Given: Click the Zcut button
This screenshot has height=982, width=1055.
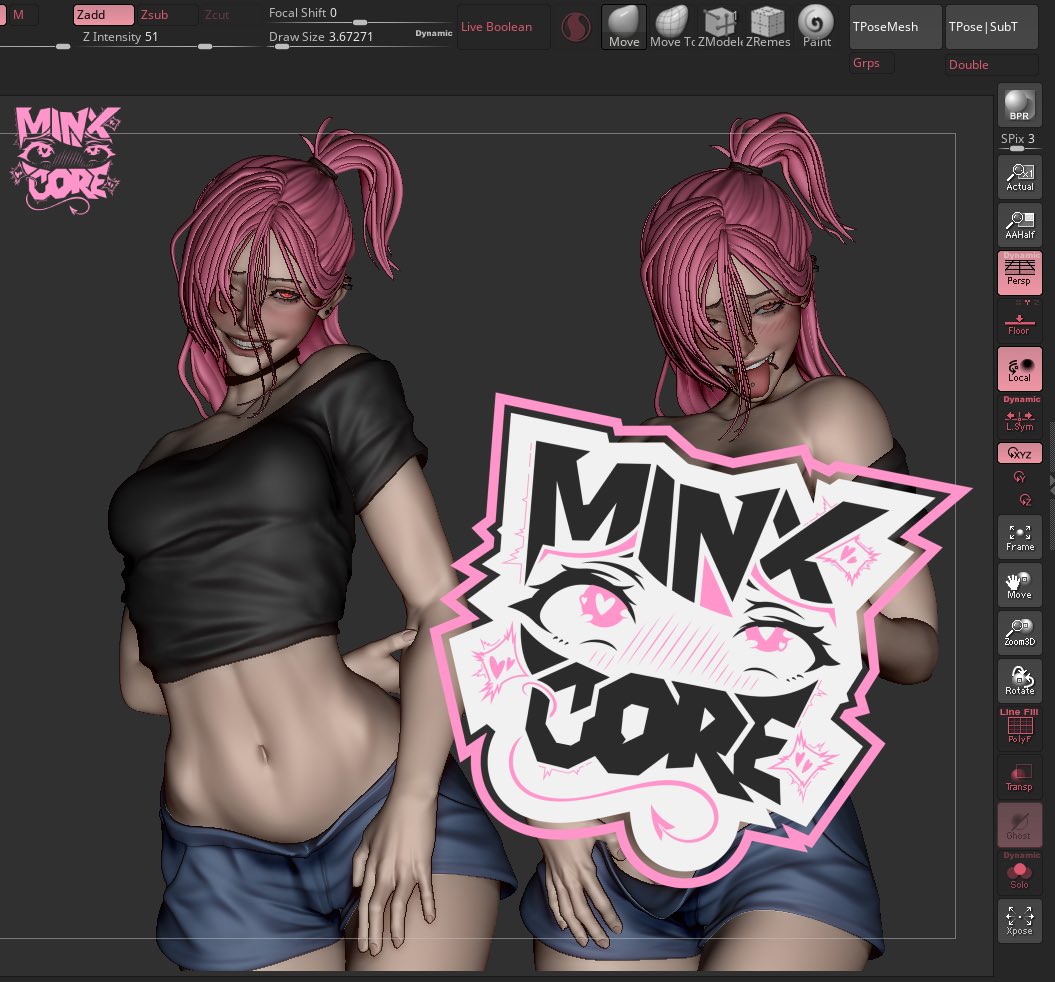Looking at the screenshot, I should (x=229, y=15).
